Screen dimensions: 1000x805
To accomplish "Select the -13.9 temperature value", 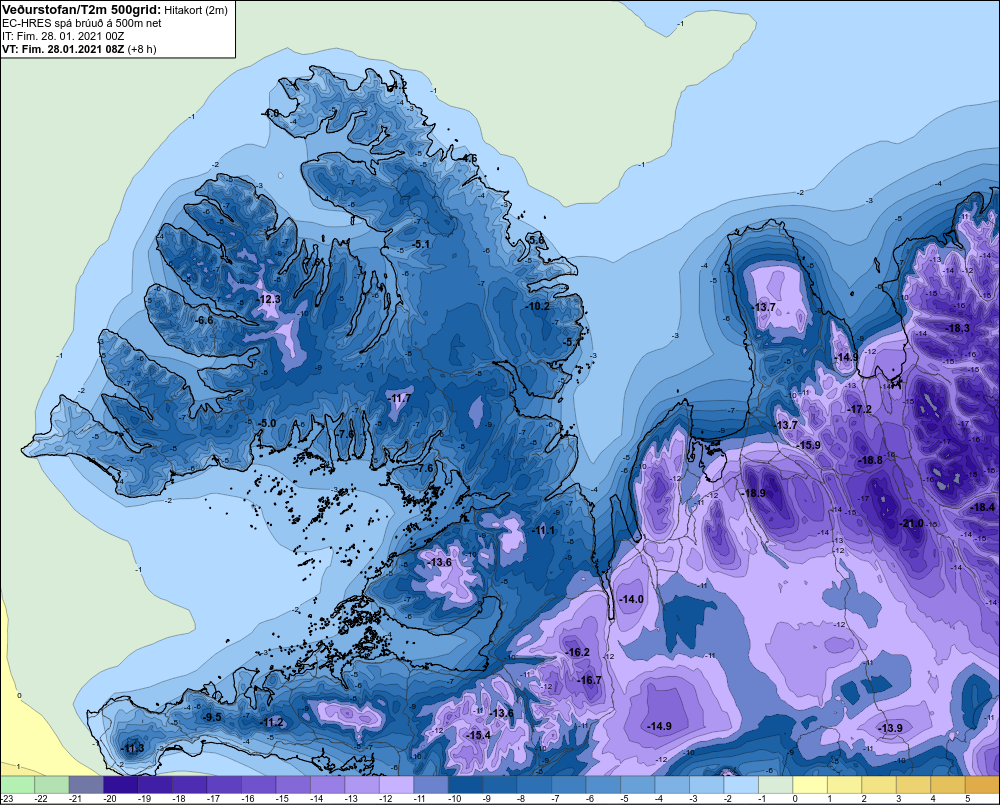I will click(891, 728).
